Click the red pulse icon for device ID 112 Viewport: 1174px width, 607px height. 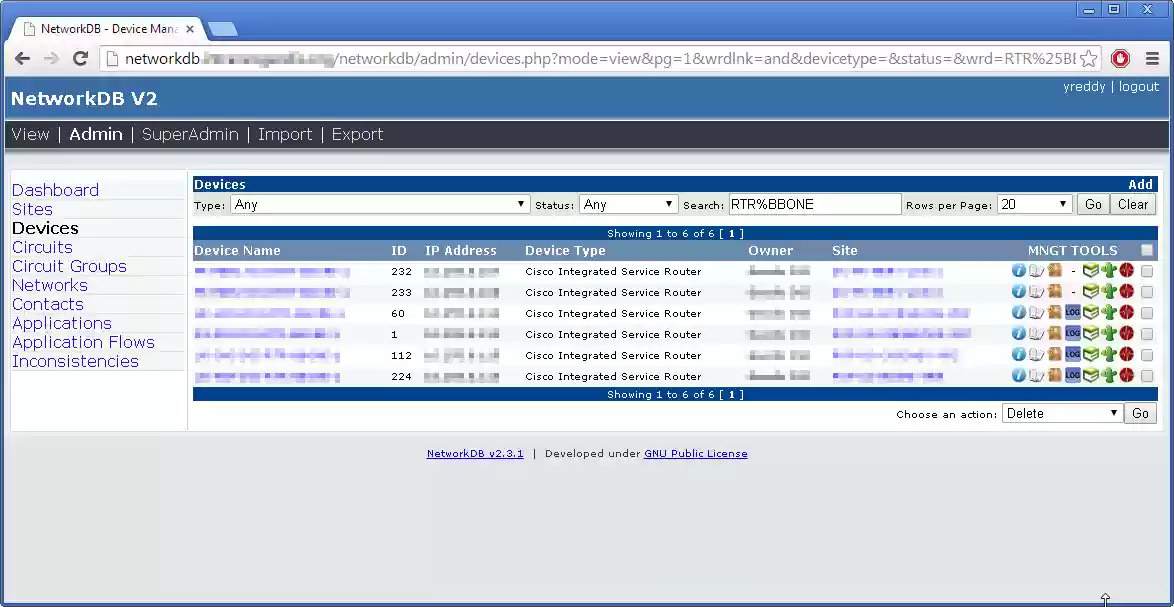pos(1126,355)
